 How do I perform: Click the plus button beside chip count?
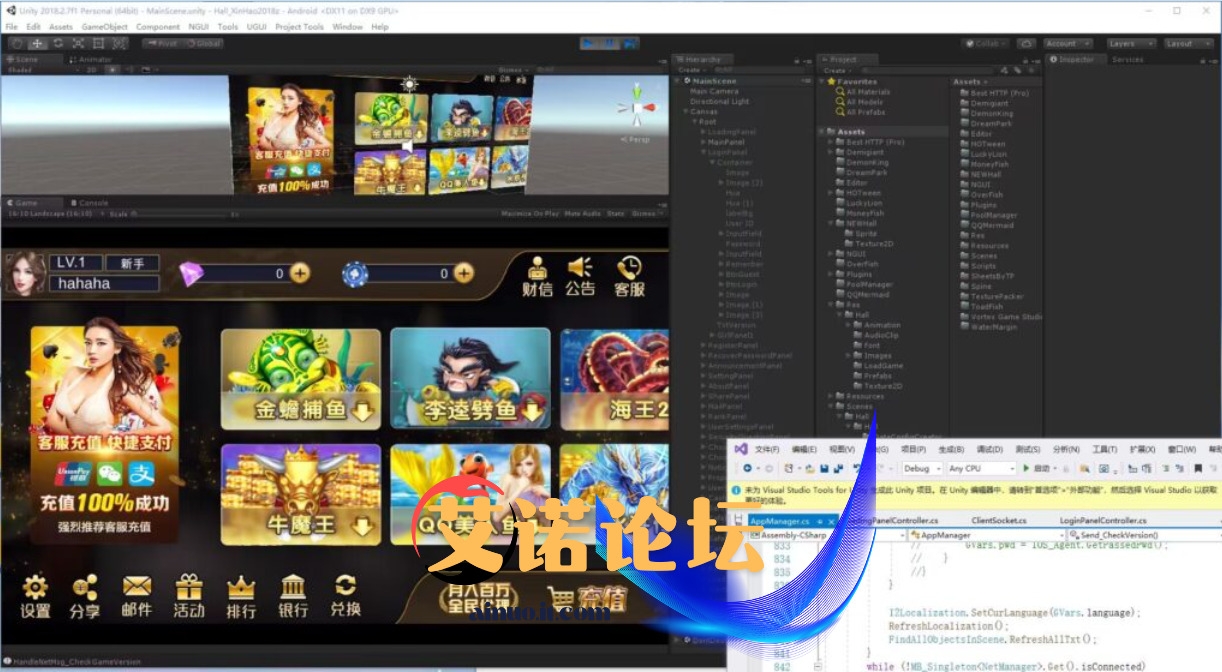tap(463, 273)
